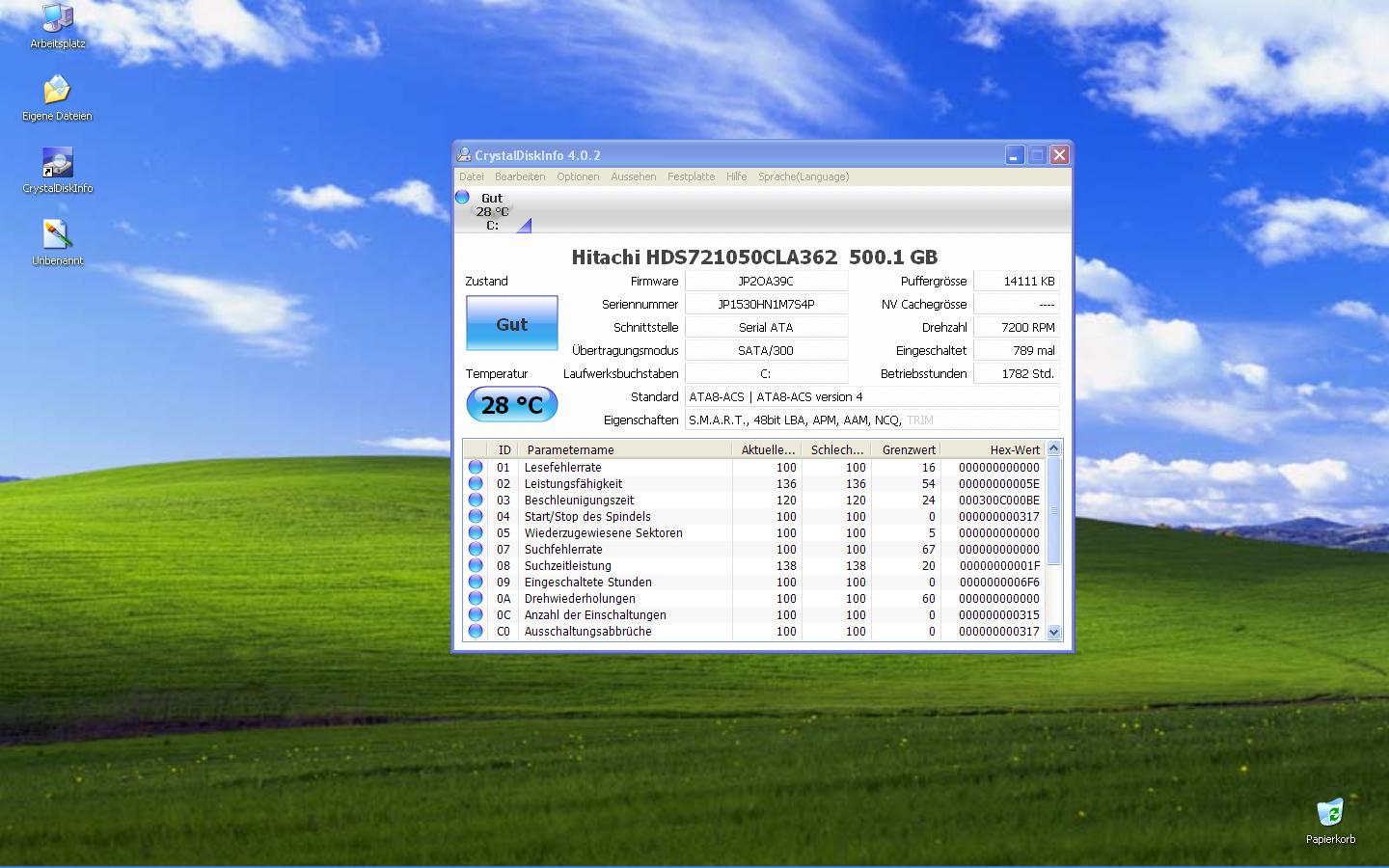Click the Laufwerksbuchstaben C: field
Viewport: 1389px width, 868px height.
[x=766, y=373]
